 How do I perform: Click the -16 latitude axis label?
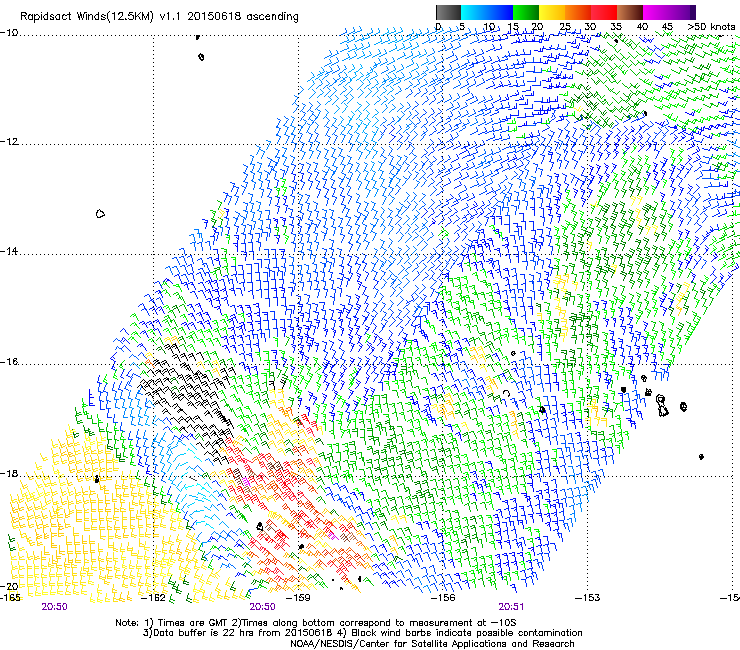click(9, 362)
